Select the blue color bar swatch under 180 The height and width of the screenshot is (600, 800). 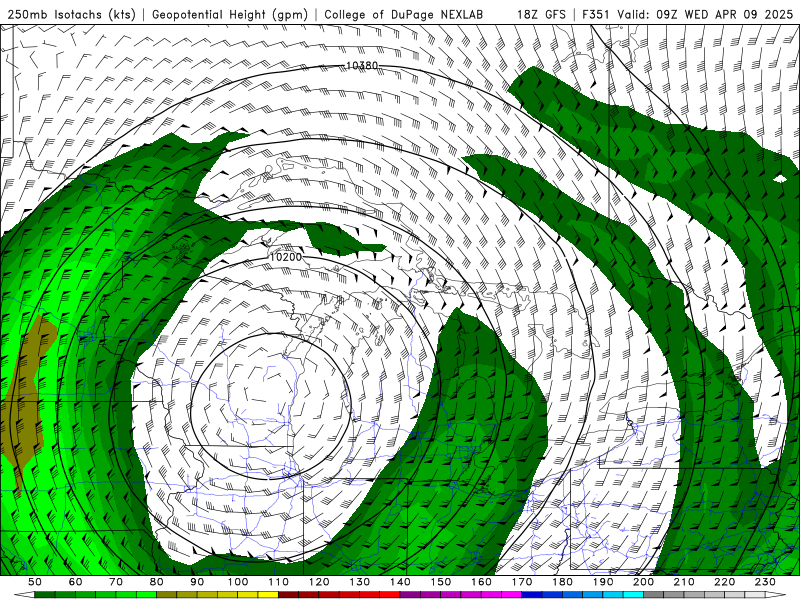click(553, 595)
